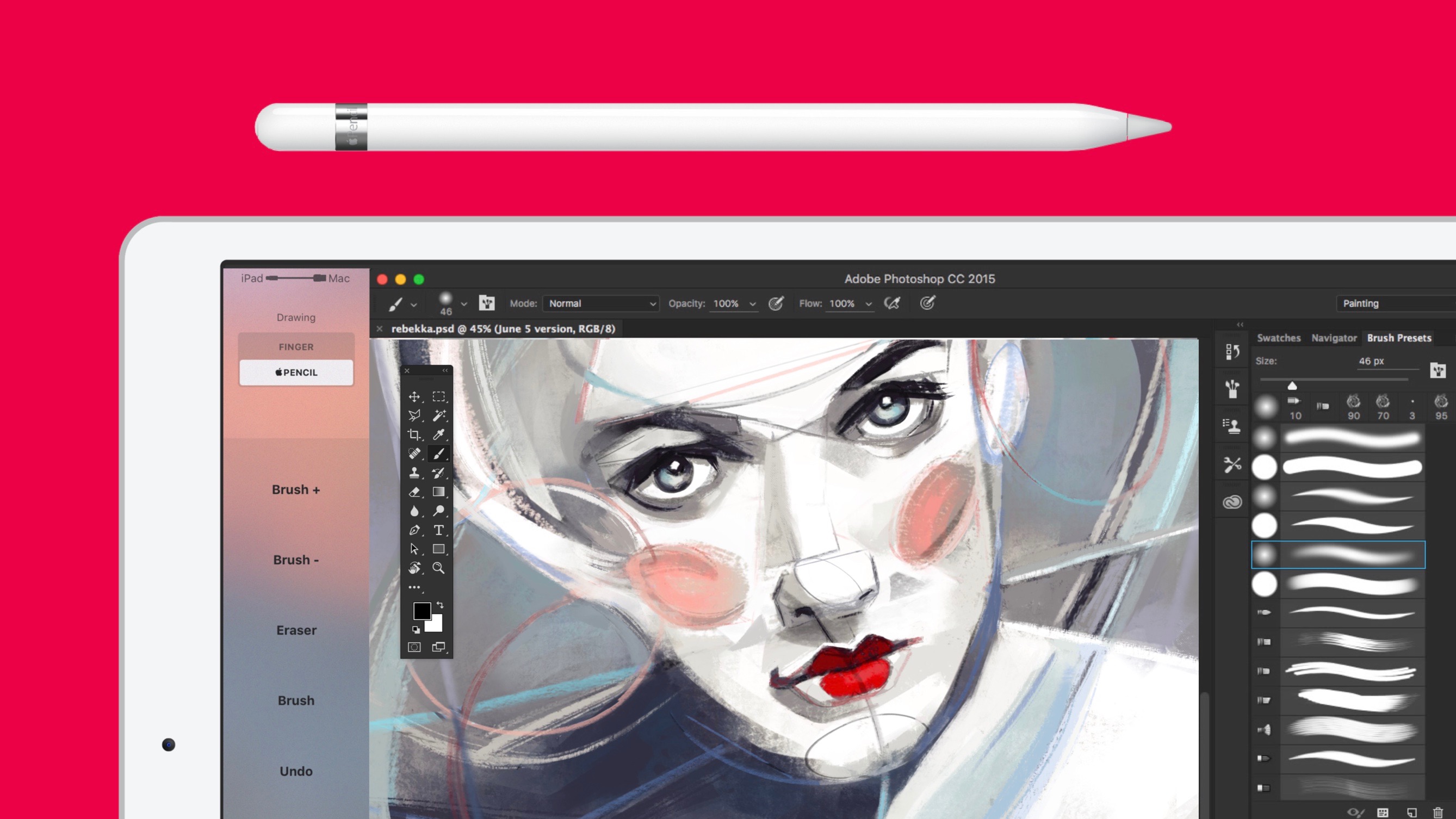This screenshot has height=819, width=1456.
Task: Open the brush preset picker dropdown
Action: [463, 303]
